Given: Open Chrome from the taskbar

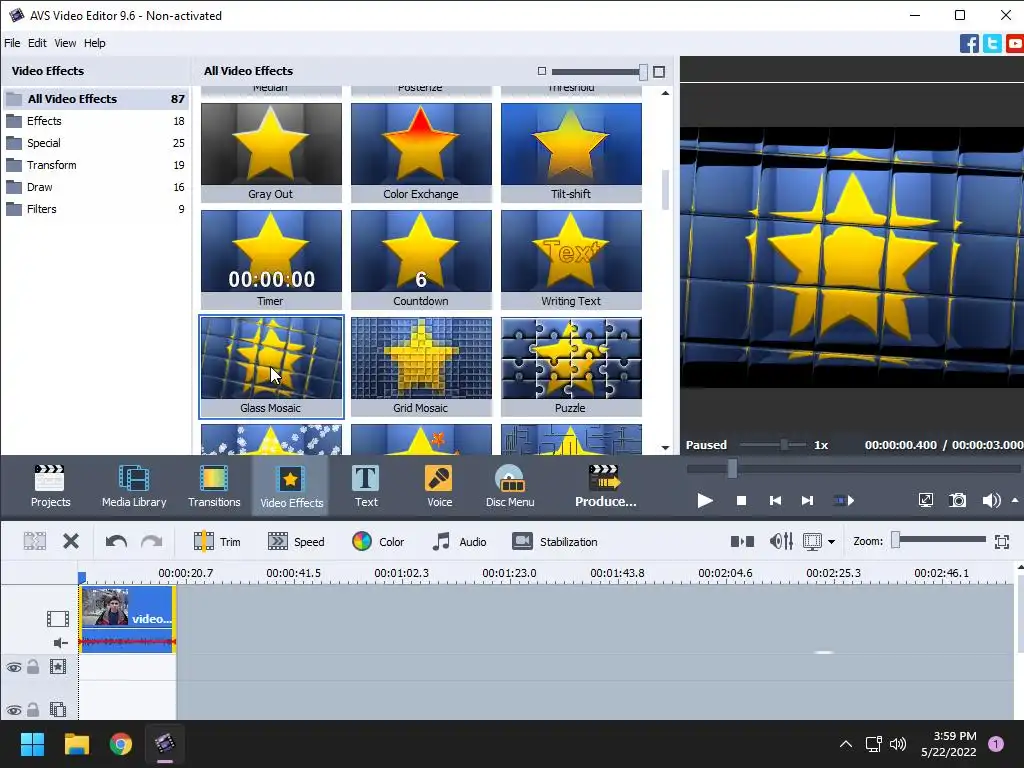Looking at the screenshot, I should pos(121,744).
